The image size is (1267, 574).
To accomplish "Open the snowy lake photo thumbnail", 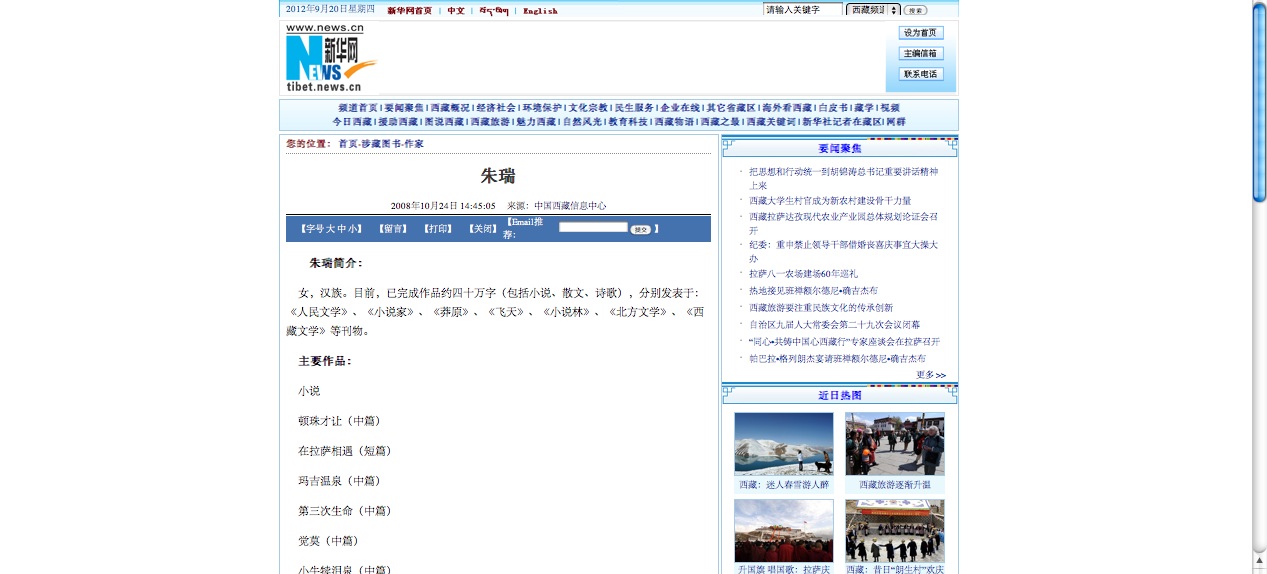I will pyautogui.click(x=783, y=444).
